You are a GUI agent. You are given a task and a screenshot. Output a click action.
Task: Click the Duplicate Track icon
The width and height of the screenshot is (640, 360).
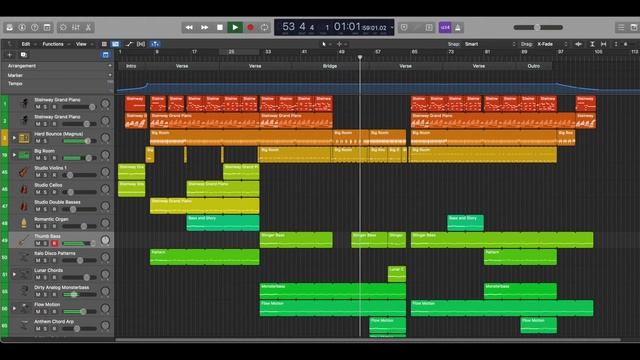tap(24, 55)
